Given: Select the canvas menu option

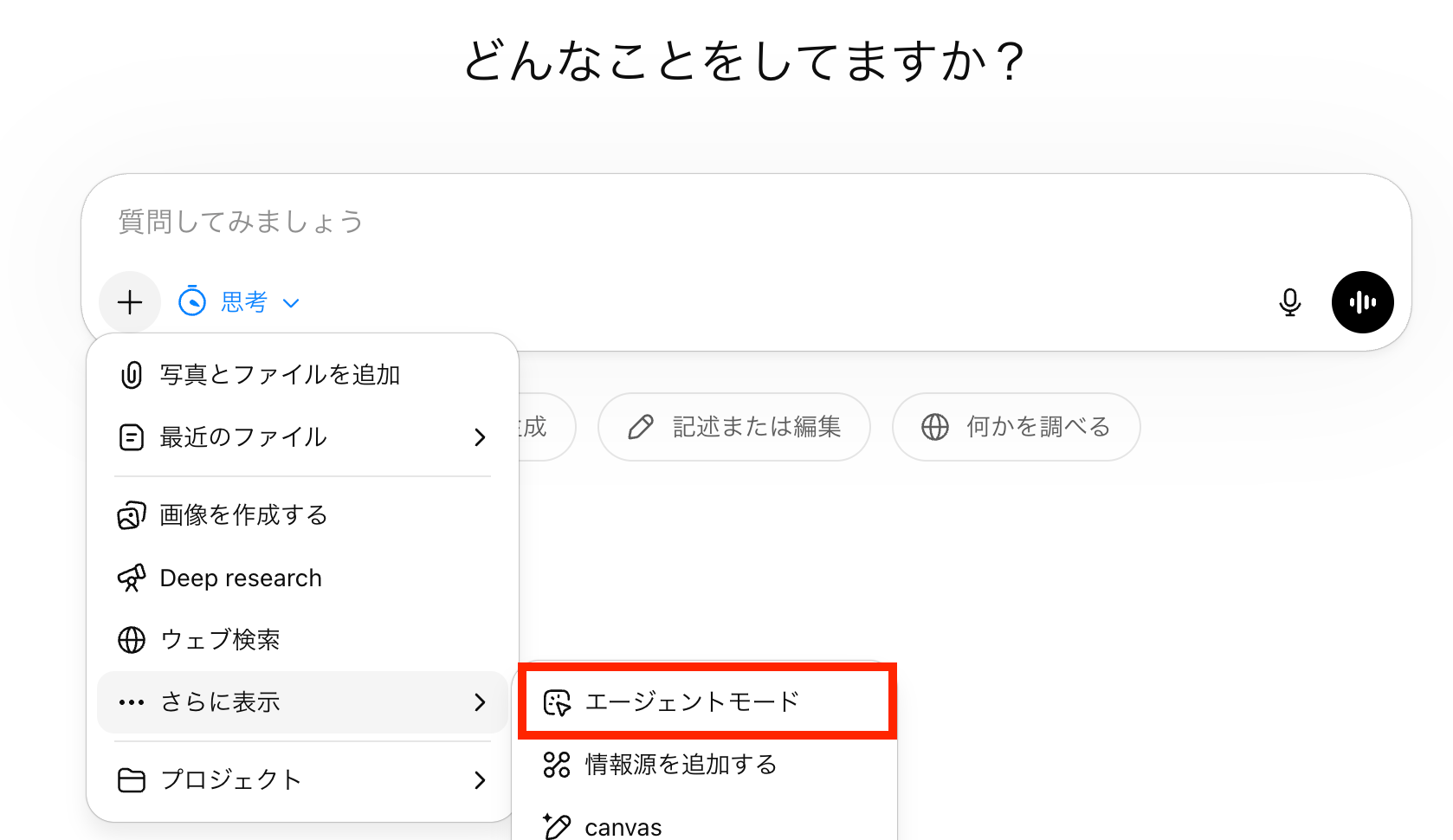Looking at the screenshot, I should coord(623,828).
